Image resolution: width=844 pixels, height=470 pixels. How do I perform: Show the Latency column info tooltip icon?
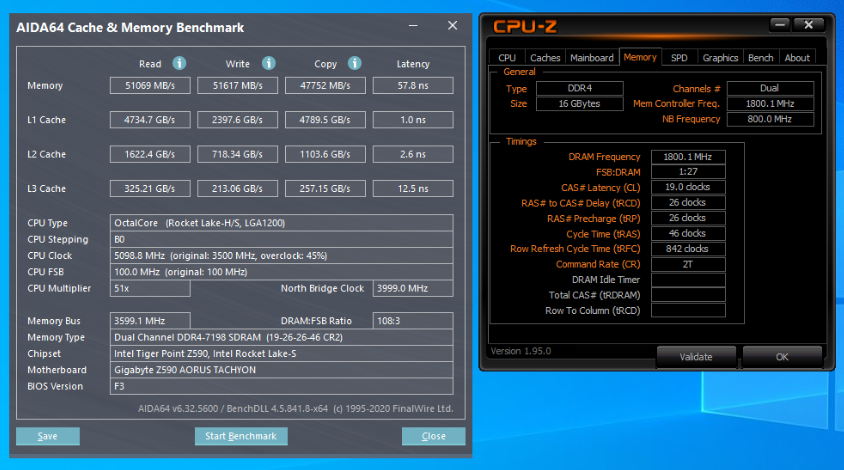click(x=412, y=64)
